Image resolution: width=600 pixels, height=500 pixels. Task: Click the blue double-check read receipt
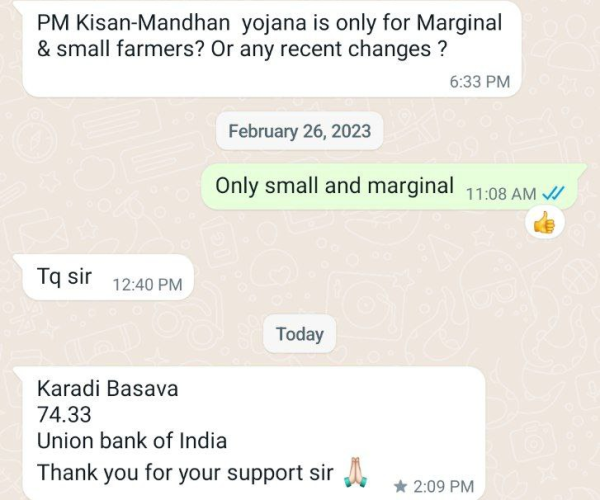pyautogui.click(x=553, y=194)
